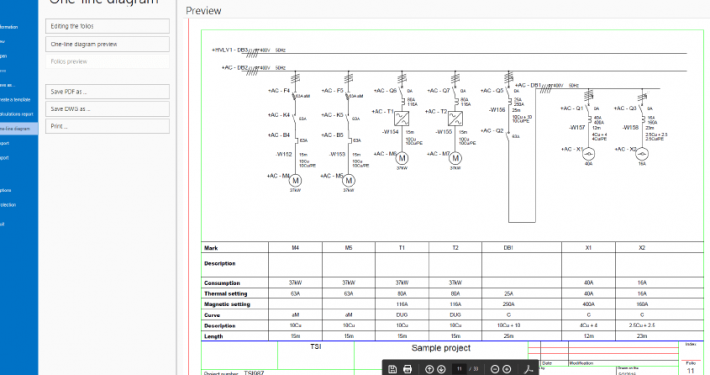Open Calculations report in the sidebar
Screen dimensions: 710x375
click(x=17, y=114)
